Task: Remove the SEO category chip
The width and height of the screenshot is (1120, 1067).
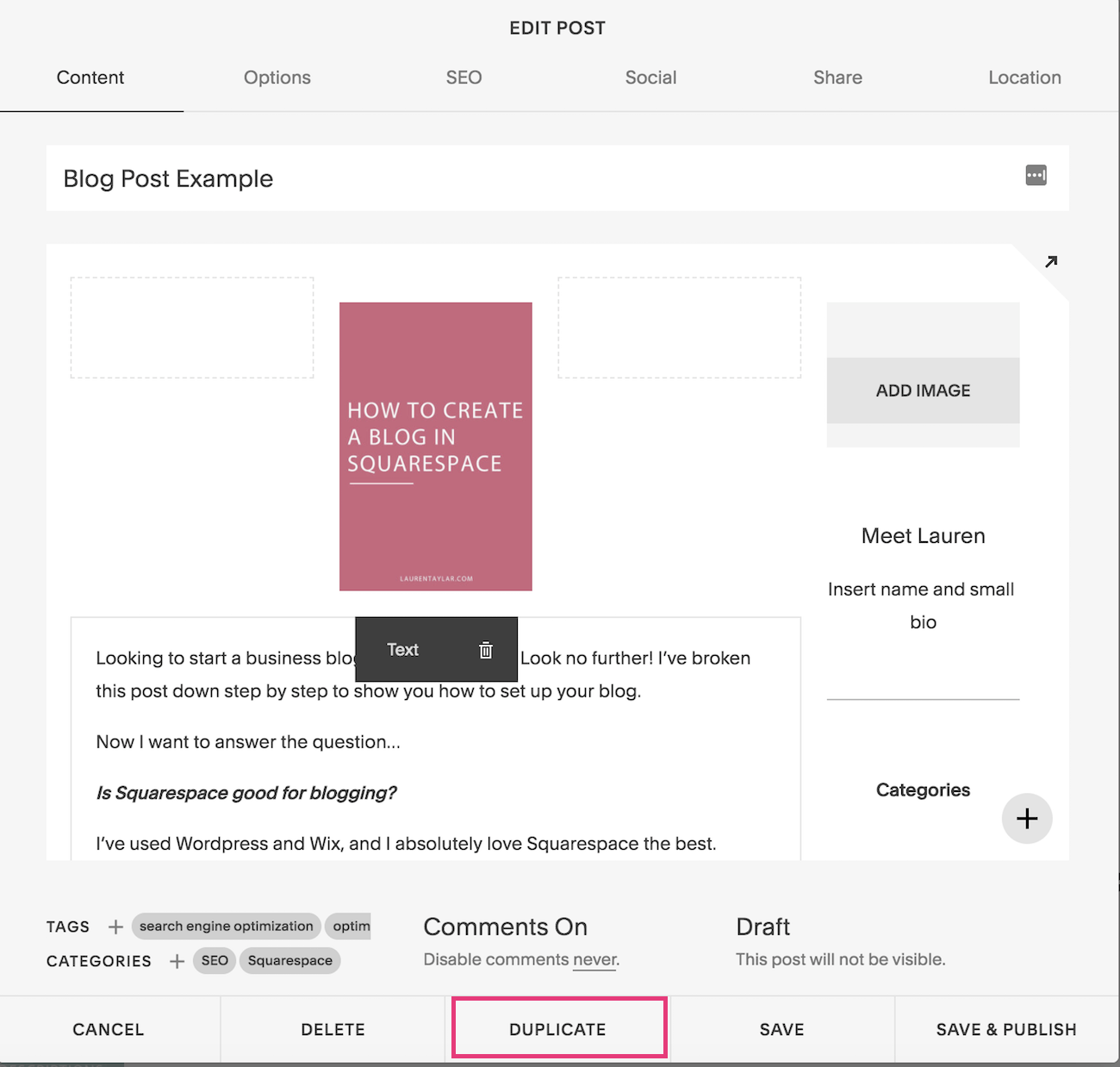Action: click(x=214, y=960)
